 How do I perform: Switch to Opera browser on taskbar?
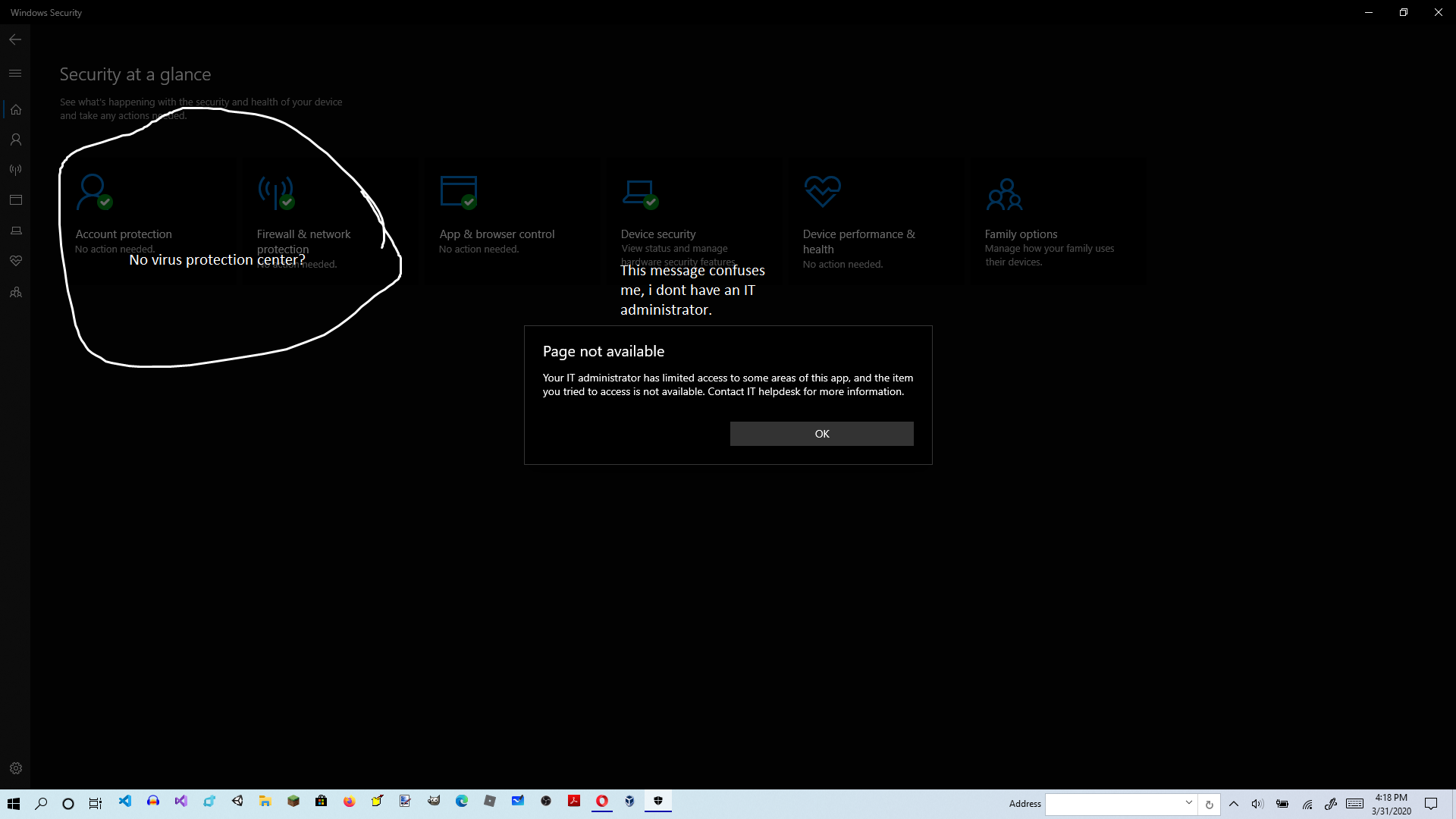coord(602,801)
